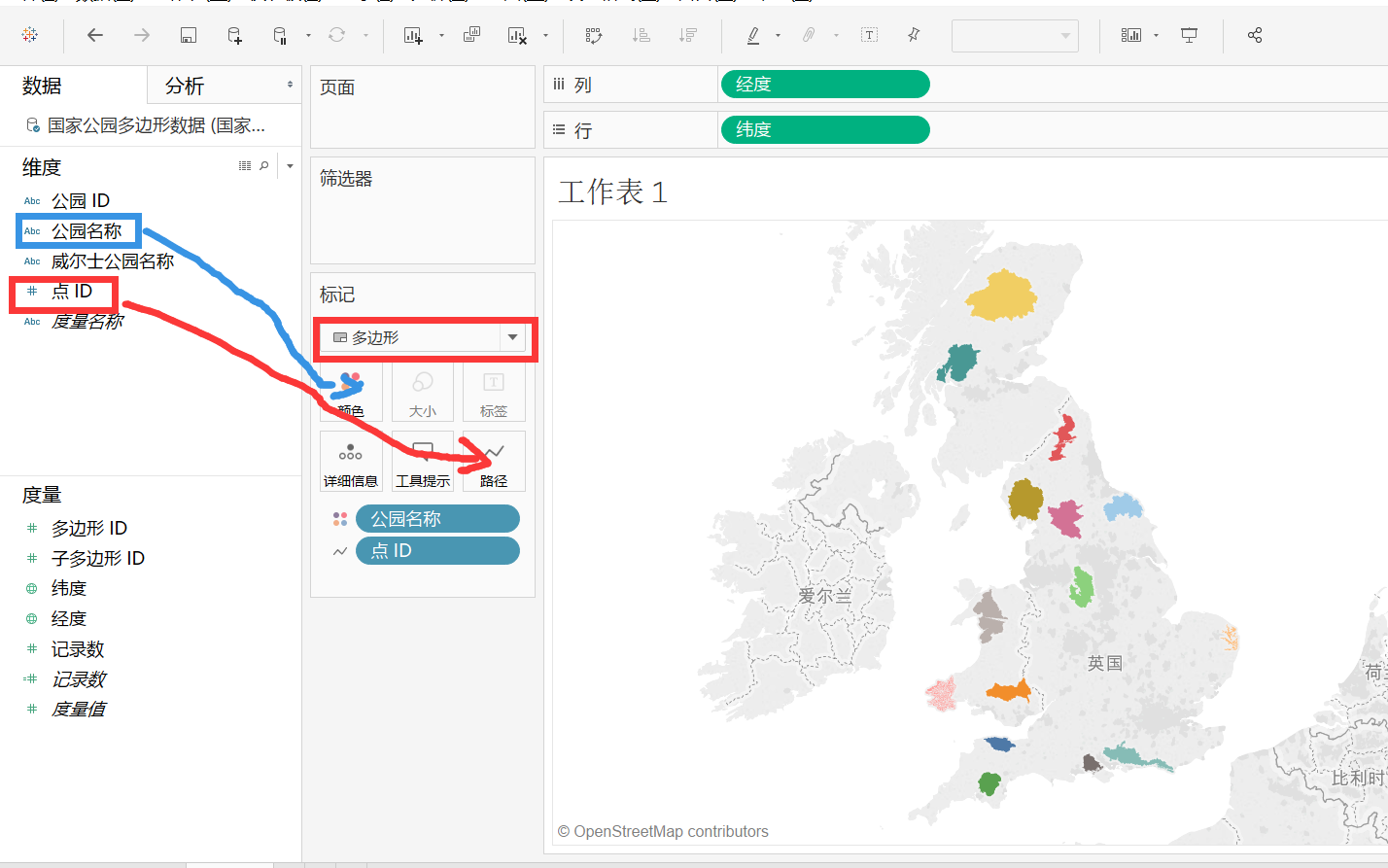1388x868 pixels.
Task: Search fields in the dimensions pane
Action: (x=264, y=166)
